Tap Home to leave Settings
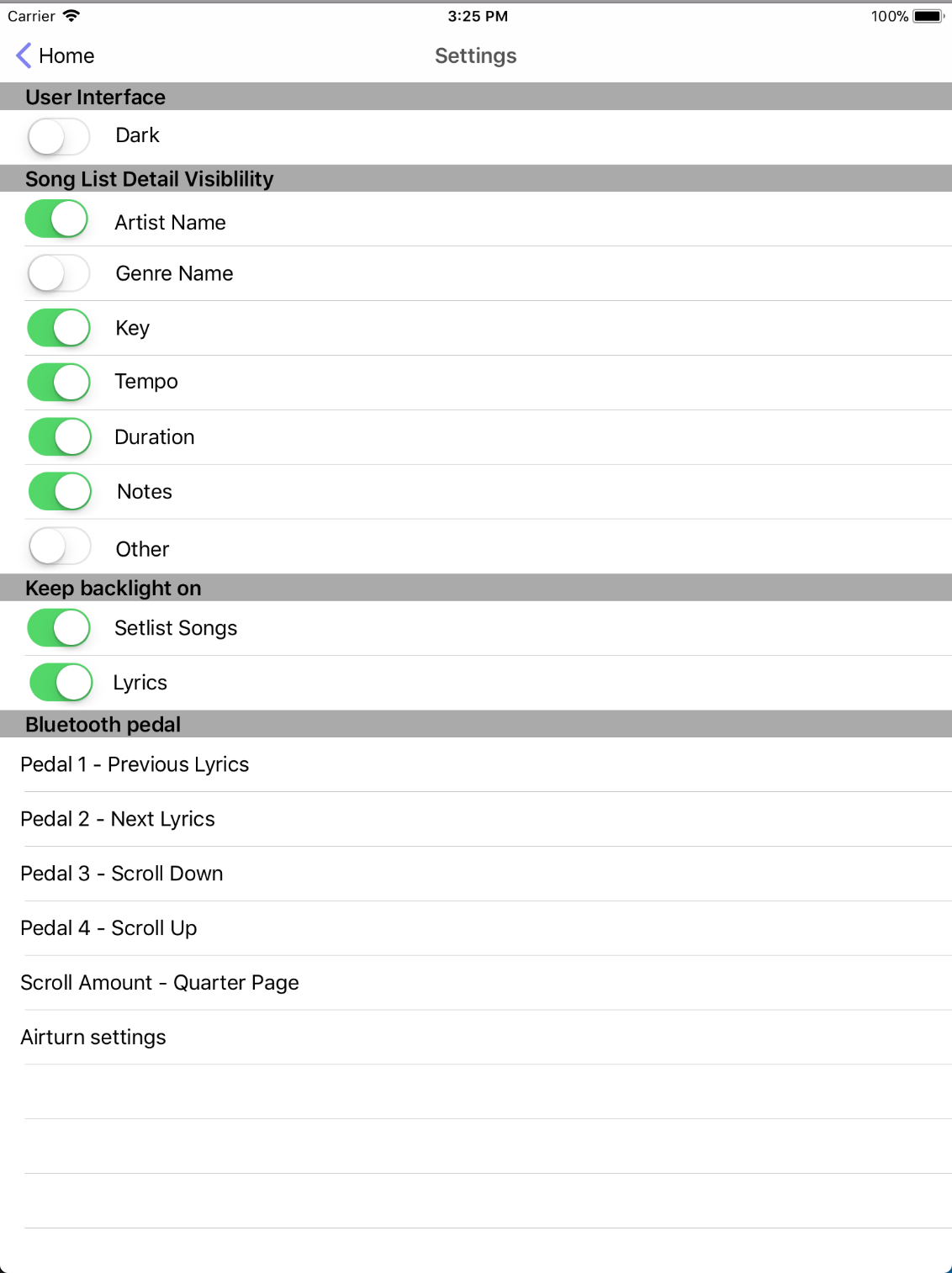This screenshot has width=952, height=1273. click(x=67, y=55)
